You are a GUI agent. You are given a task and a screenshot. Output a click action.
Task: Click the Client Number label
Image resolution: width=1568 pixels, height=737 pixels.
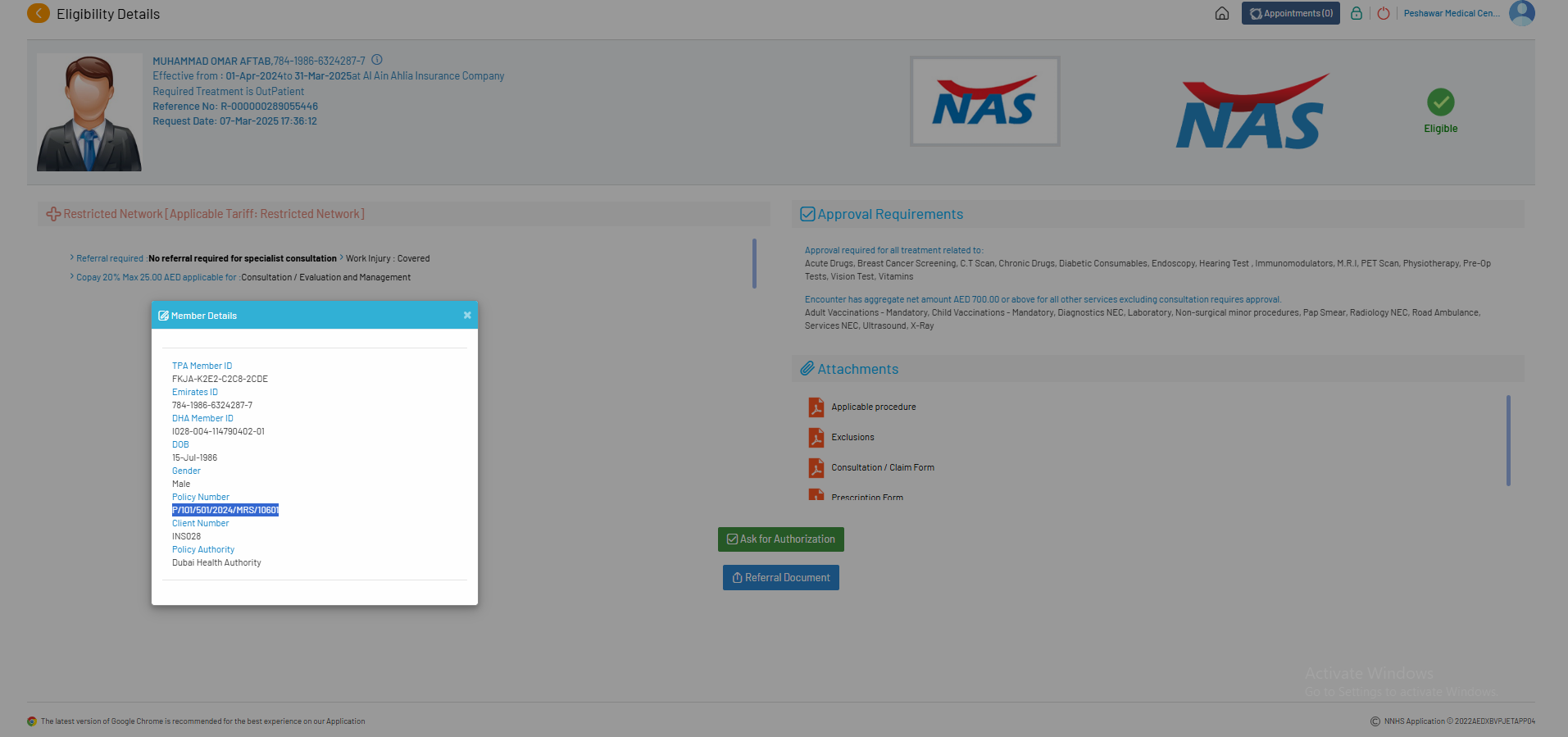[201, 523]
